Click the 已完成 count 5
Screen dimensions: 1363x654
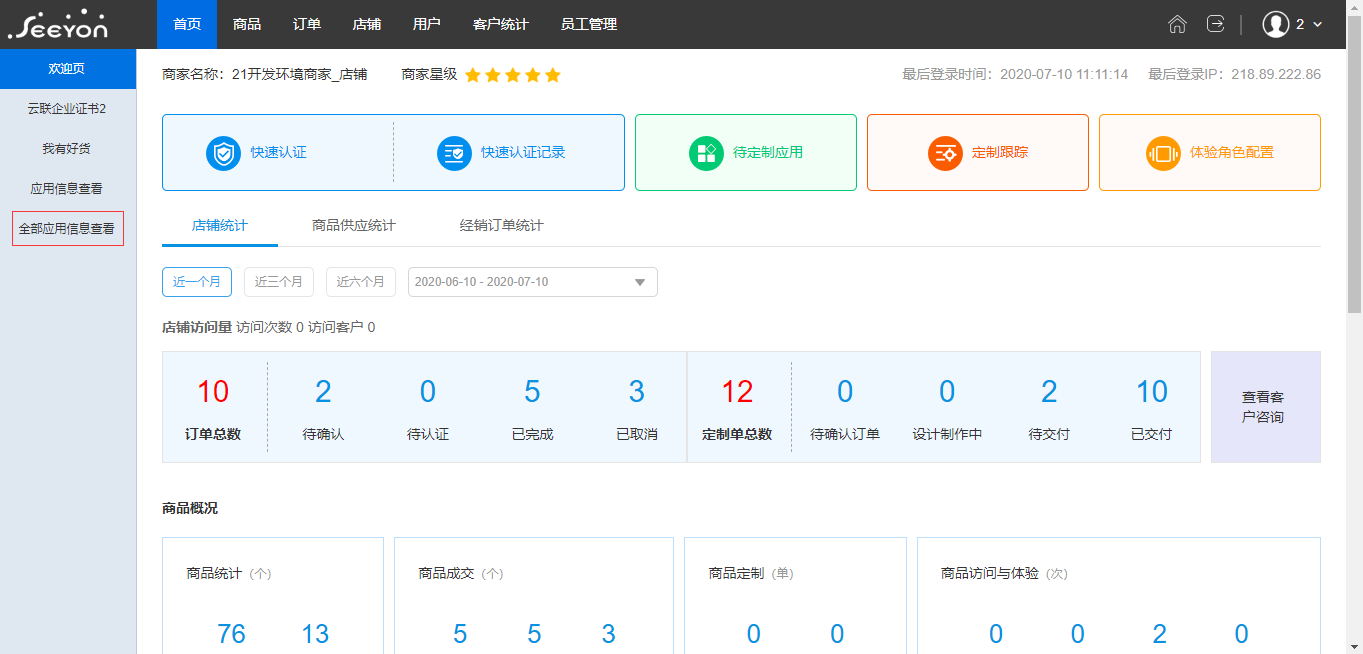[x=532, y=392]
